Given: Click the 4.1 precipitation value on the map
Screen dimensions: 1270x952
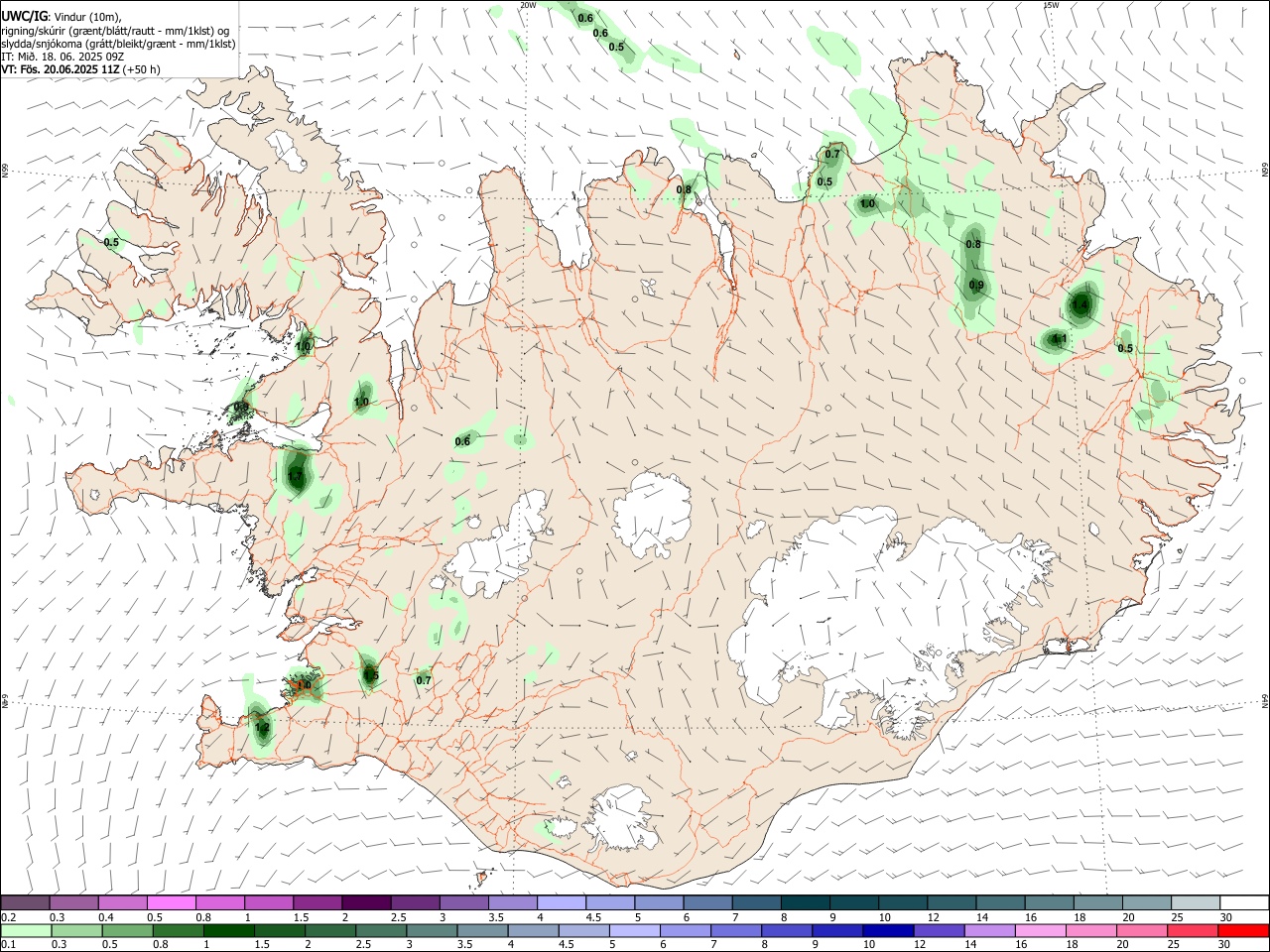Looking at the screenshot, I should point(1058,339).
